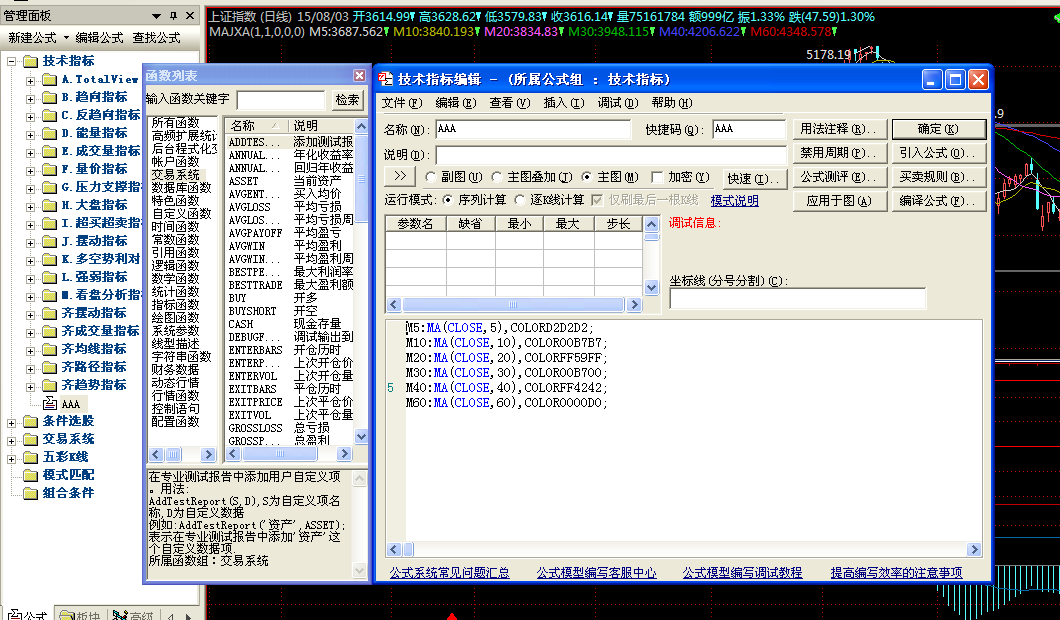The width and height of the screenshot is (1060, 620).
Task: Click the 编译公式 button
Action: pos(939,201)
